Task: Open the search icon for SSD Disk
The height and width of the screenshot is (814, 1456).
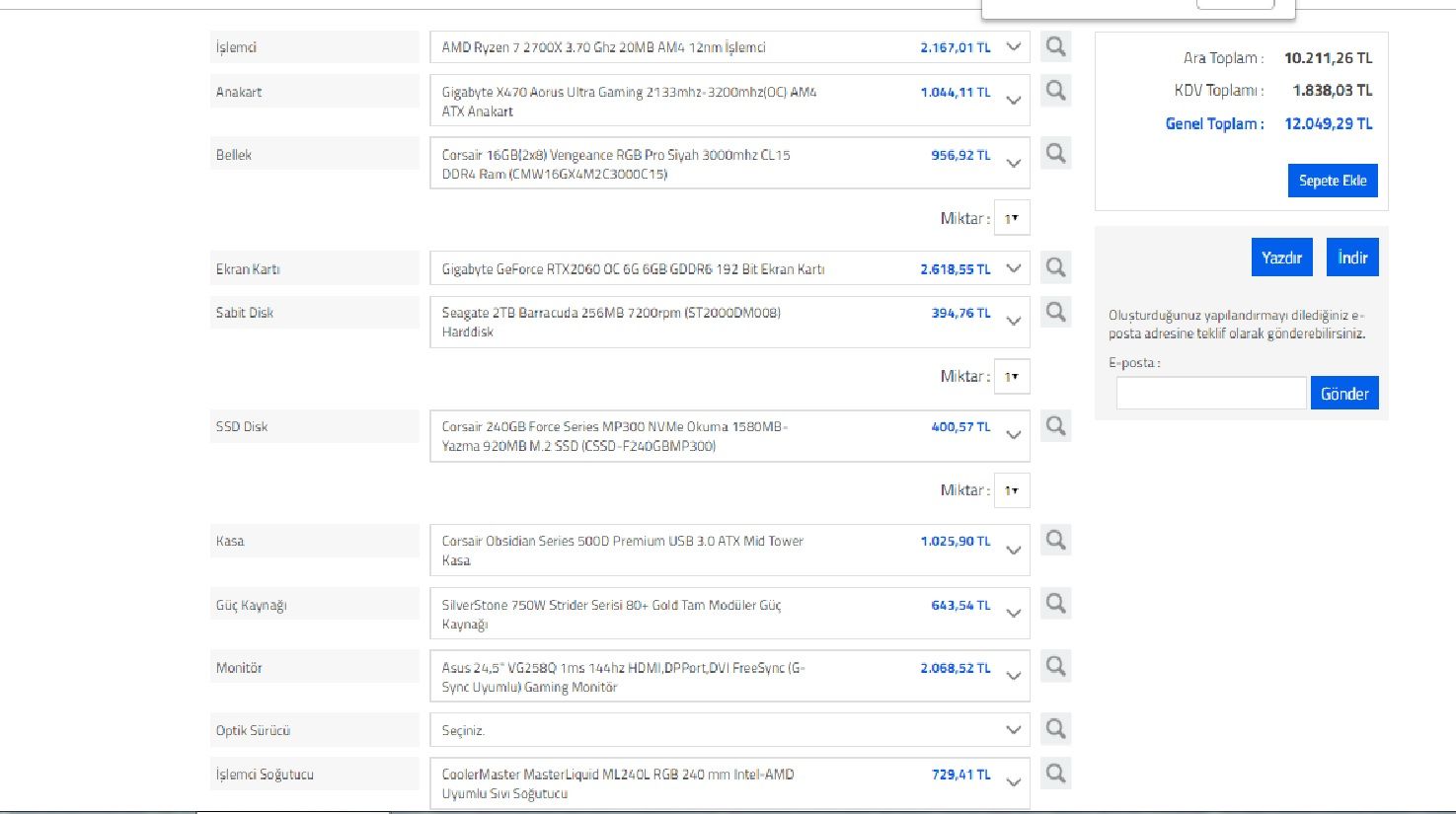Action: [x=1055, y=425]
